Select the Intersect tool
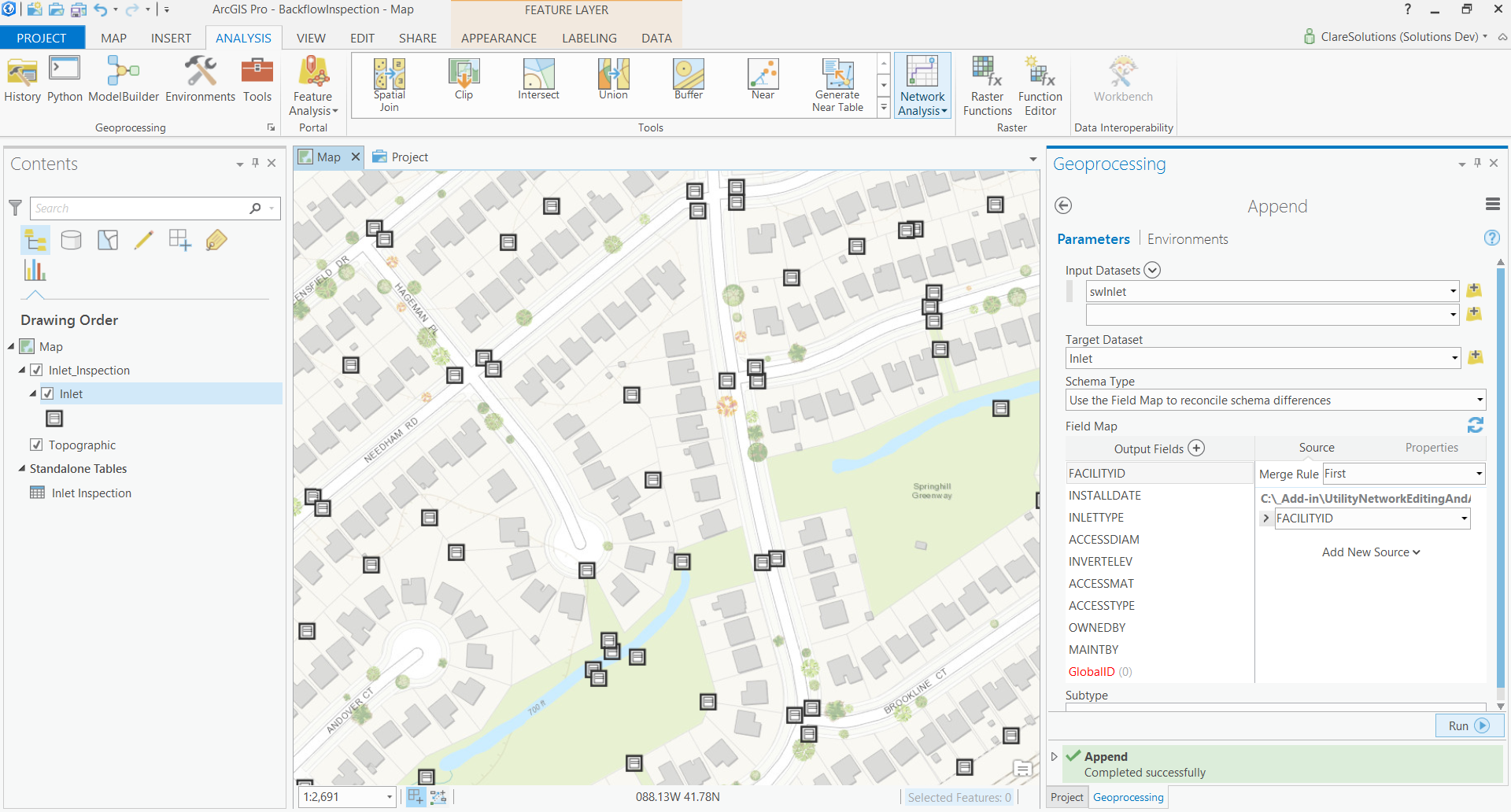 [x=538, y=79]
